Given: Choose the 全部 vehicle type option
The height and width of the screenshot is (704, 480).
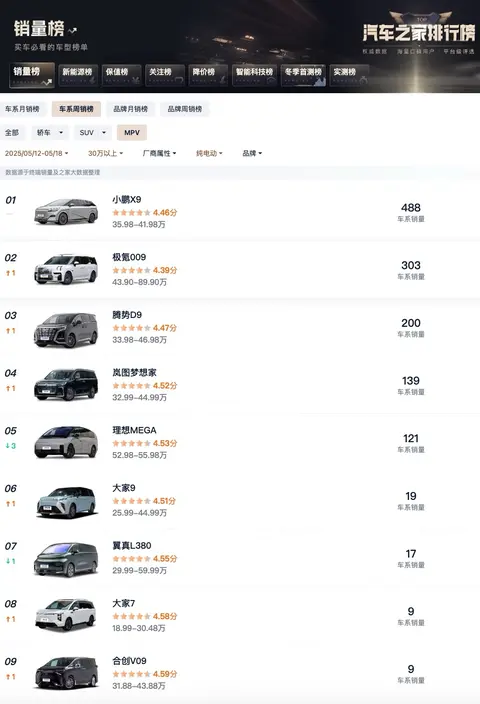Looking at the screenshot, I should tap(12, 132).
